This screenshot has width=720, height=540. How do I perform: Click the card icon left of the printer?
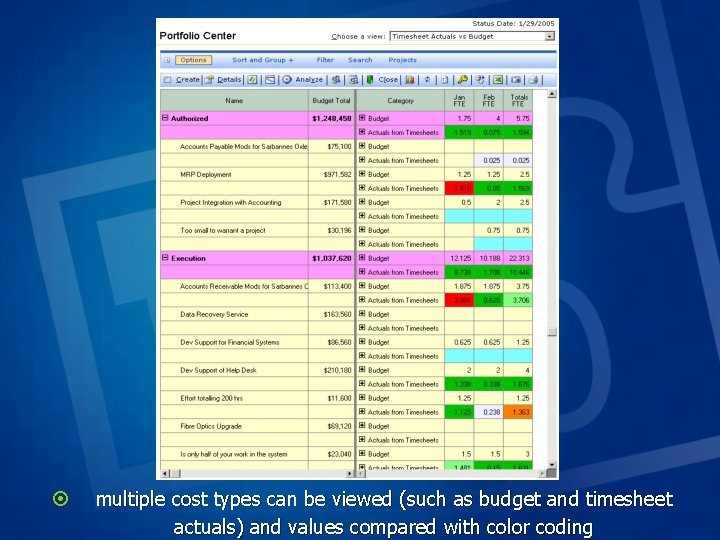[x=516, y=79]
